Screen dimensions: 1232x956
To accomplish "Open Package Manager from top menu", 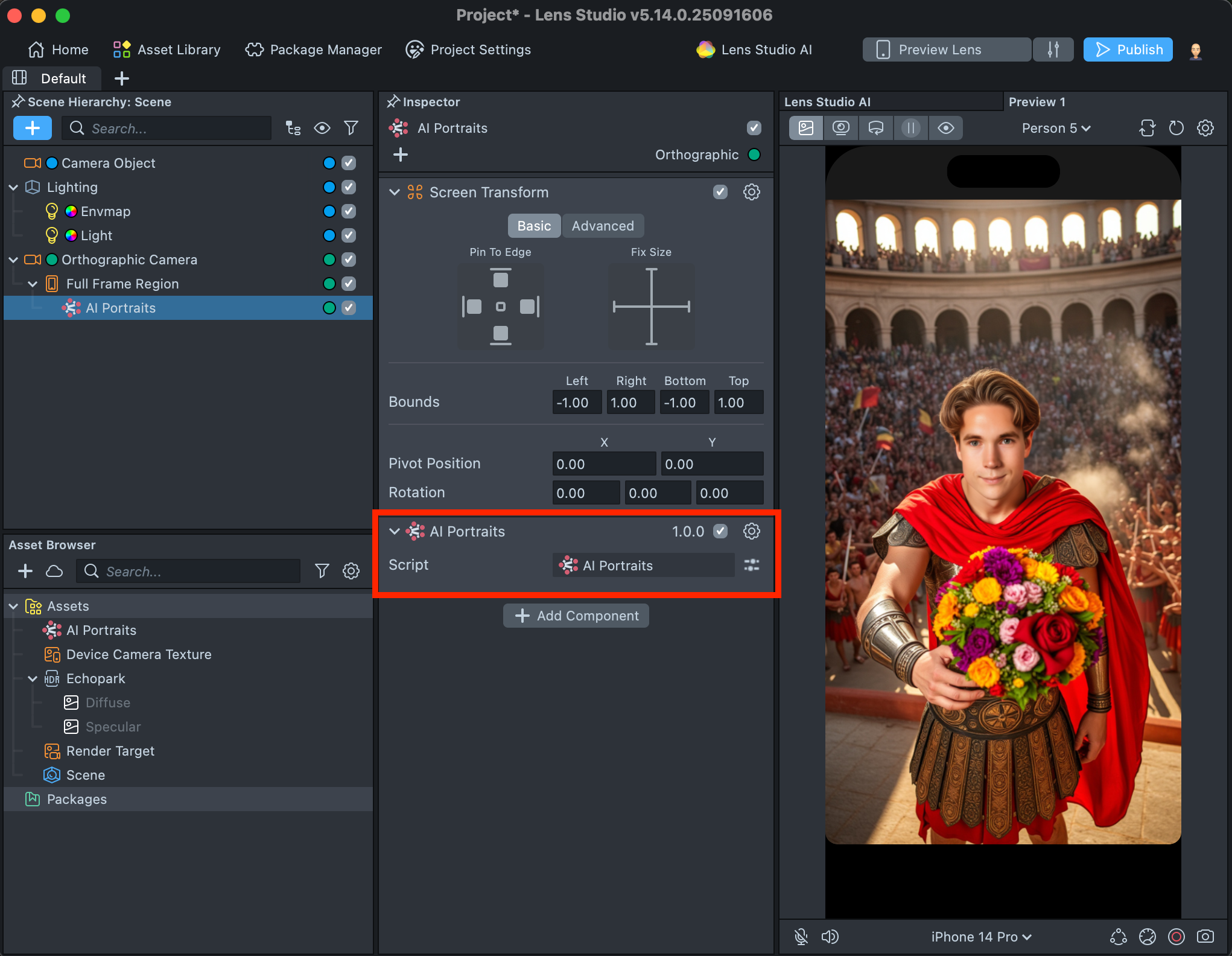I will pos(314,49).
